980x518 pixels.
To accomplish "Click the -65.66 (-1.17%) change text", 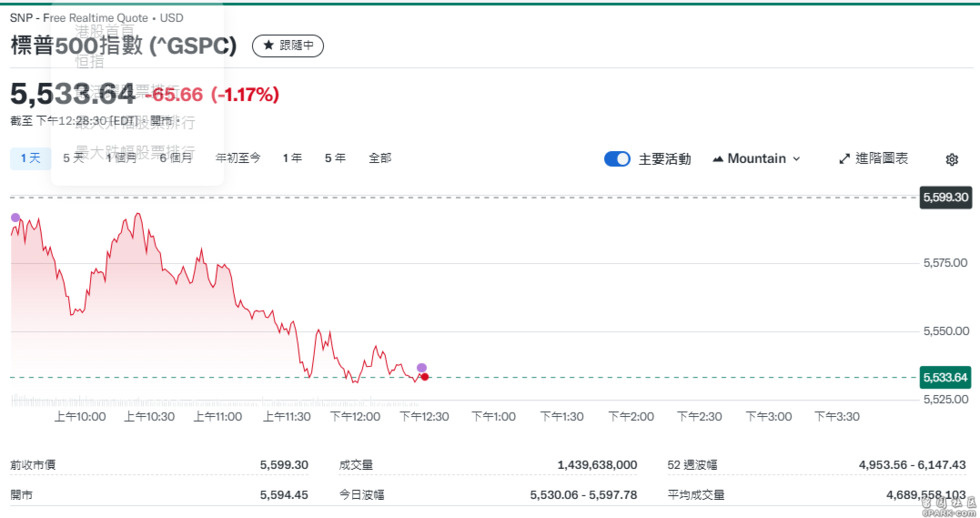I will tap(212, 94).
